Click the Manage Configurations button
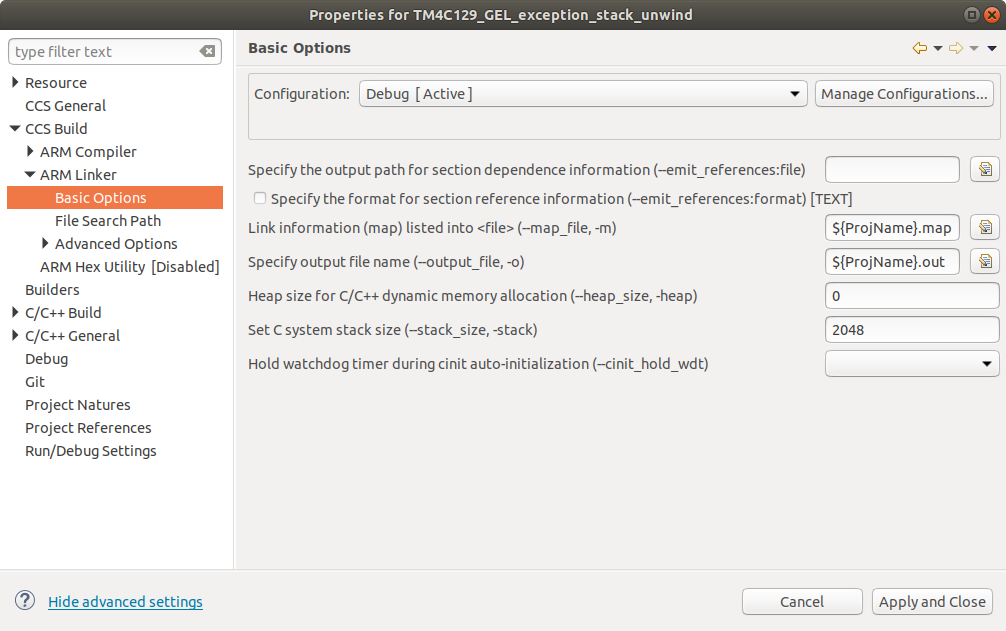 904,94
